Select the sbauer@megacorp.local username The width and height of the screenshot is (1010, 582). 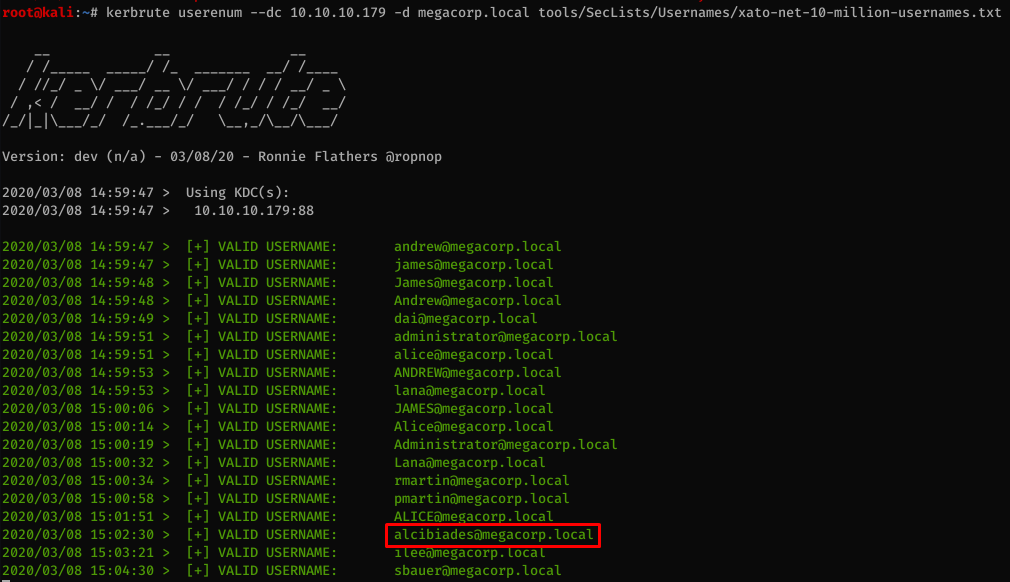pyautogui.click(x=477, y=571)
